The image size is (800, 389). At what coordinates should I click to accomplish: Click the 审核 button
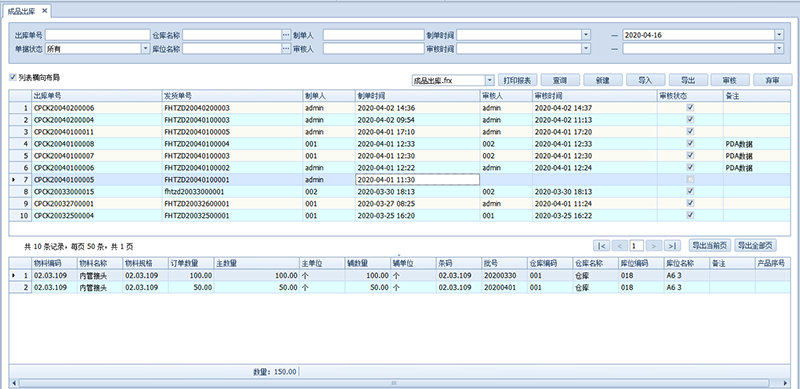coord(730,80)
